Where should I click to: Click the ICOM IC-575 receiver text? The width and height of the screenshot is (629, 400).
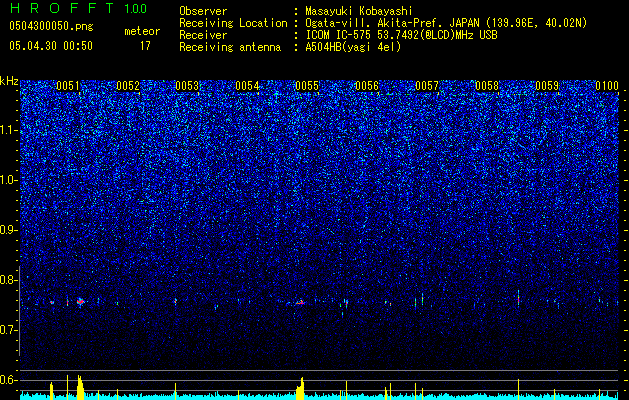401,35
